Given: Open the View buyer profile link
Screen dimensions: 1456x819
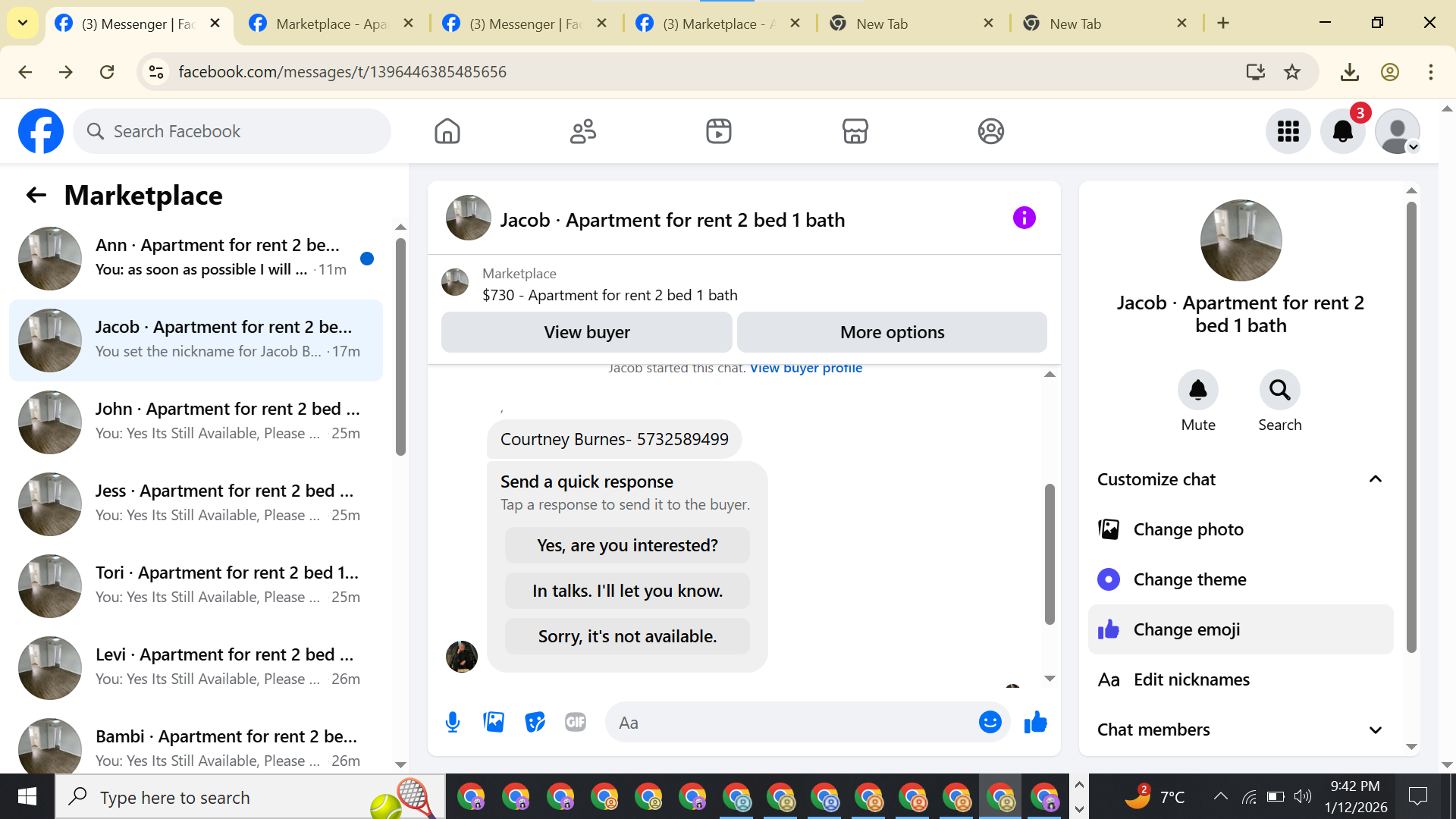Looking at the screenshot, I should coord(805,369).
